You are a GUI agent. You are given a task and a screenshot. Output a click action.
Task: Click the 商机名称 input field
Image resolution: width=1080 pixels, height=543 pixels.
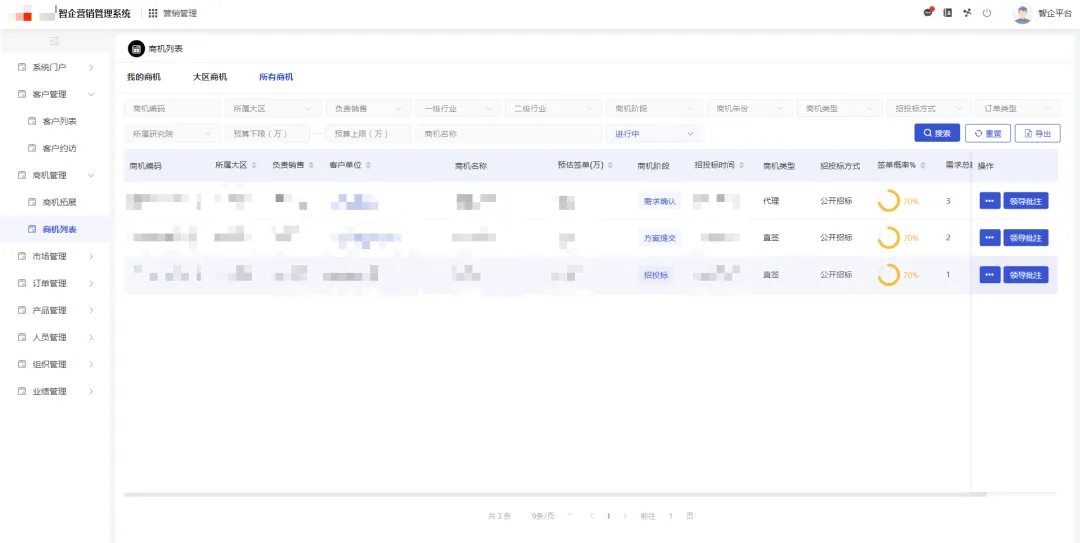(x=508, y=133)
